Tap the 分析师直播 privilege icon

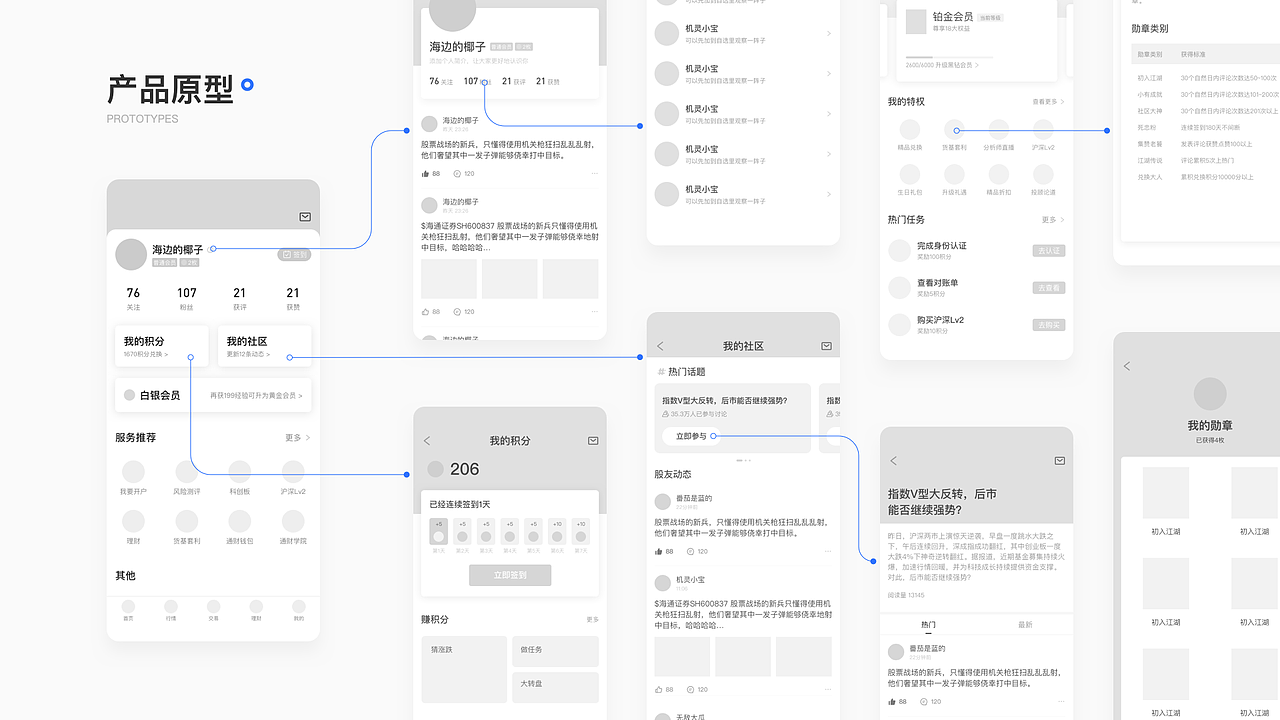(x=998, y=131)
